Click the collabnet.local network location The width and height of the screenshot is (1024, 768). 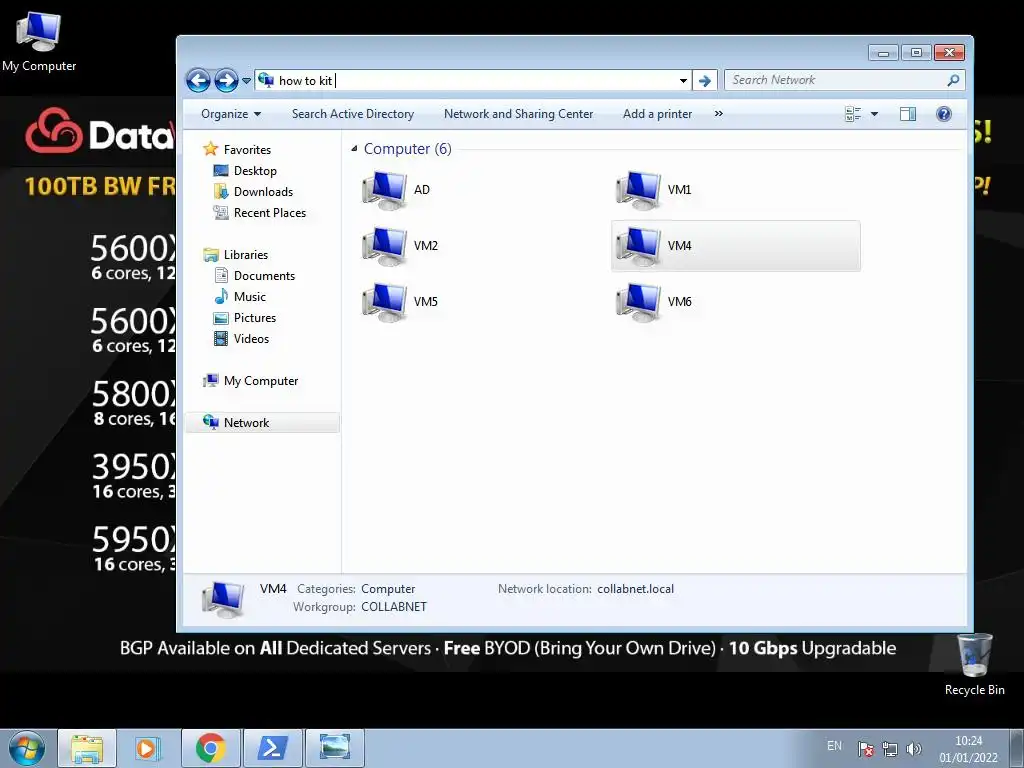635,589
